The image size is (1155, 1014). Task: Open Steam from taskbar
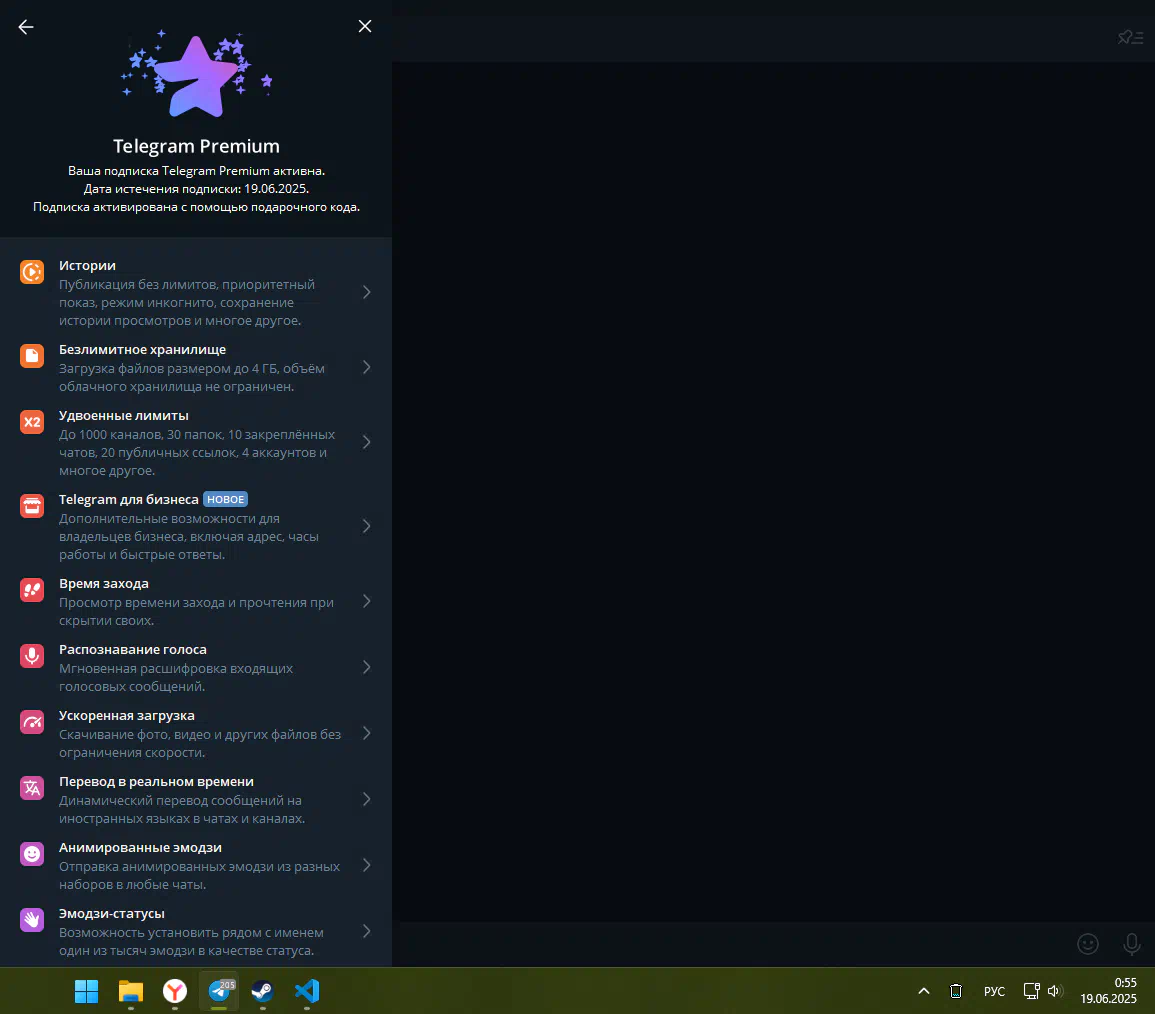point(263,991)
